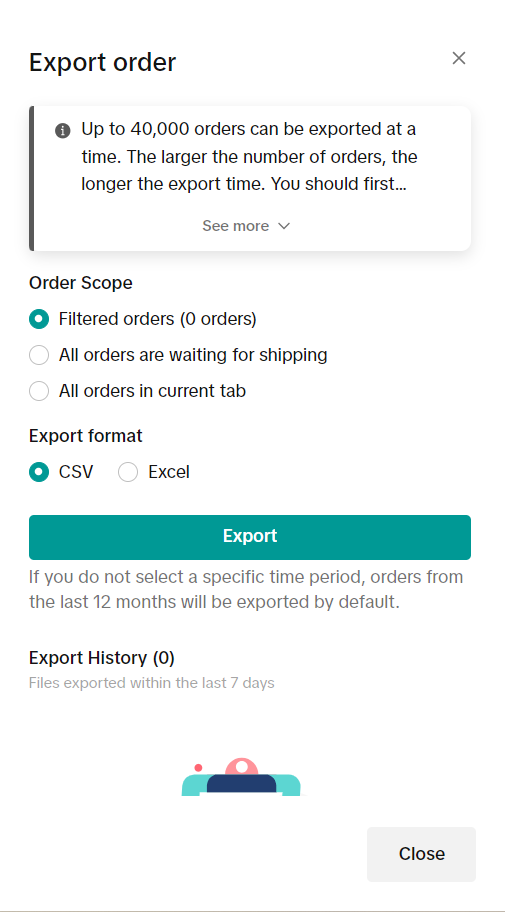505x912 pixels.
Task: Click the 12 months default export note
Action: [246, 589]
